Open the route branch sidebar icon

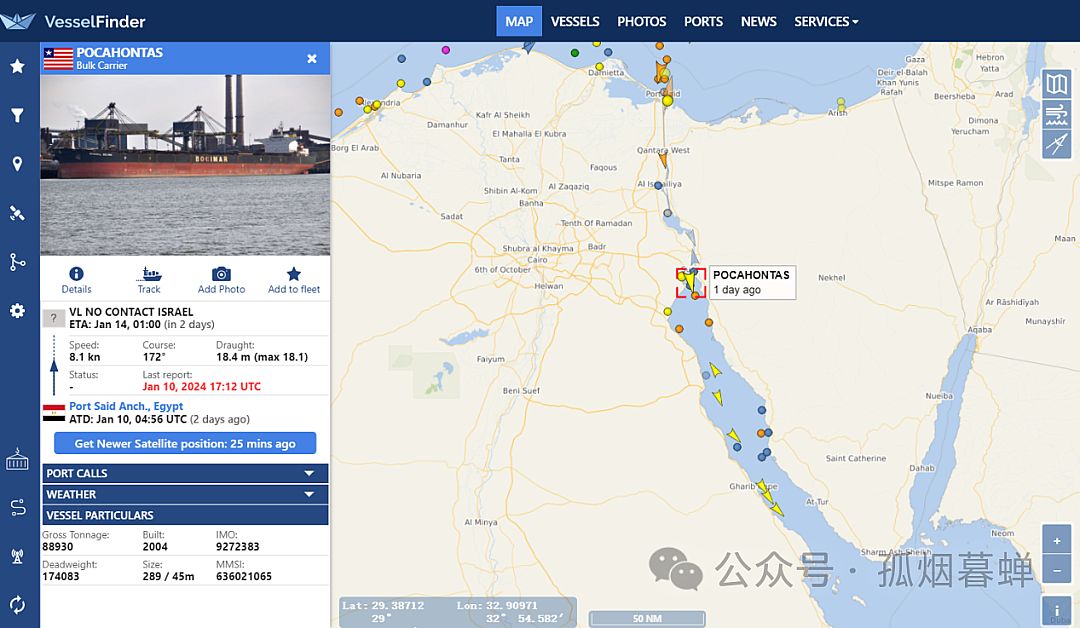17,262
